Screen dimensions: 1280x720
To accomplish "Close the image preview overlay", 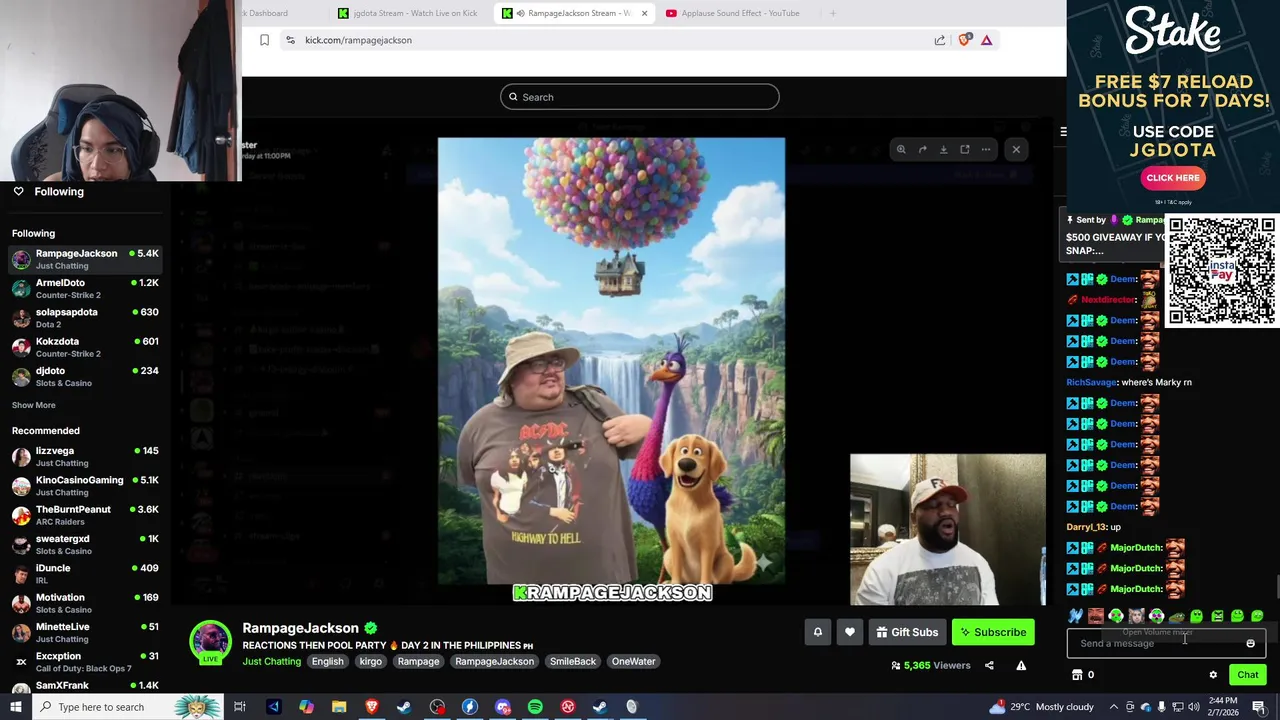I will coord(1016,150).
